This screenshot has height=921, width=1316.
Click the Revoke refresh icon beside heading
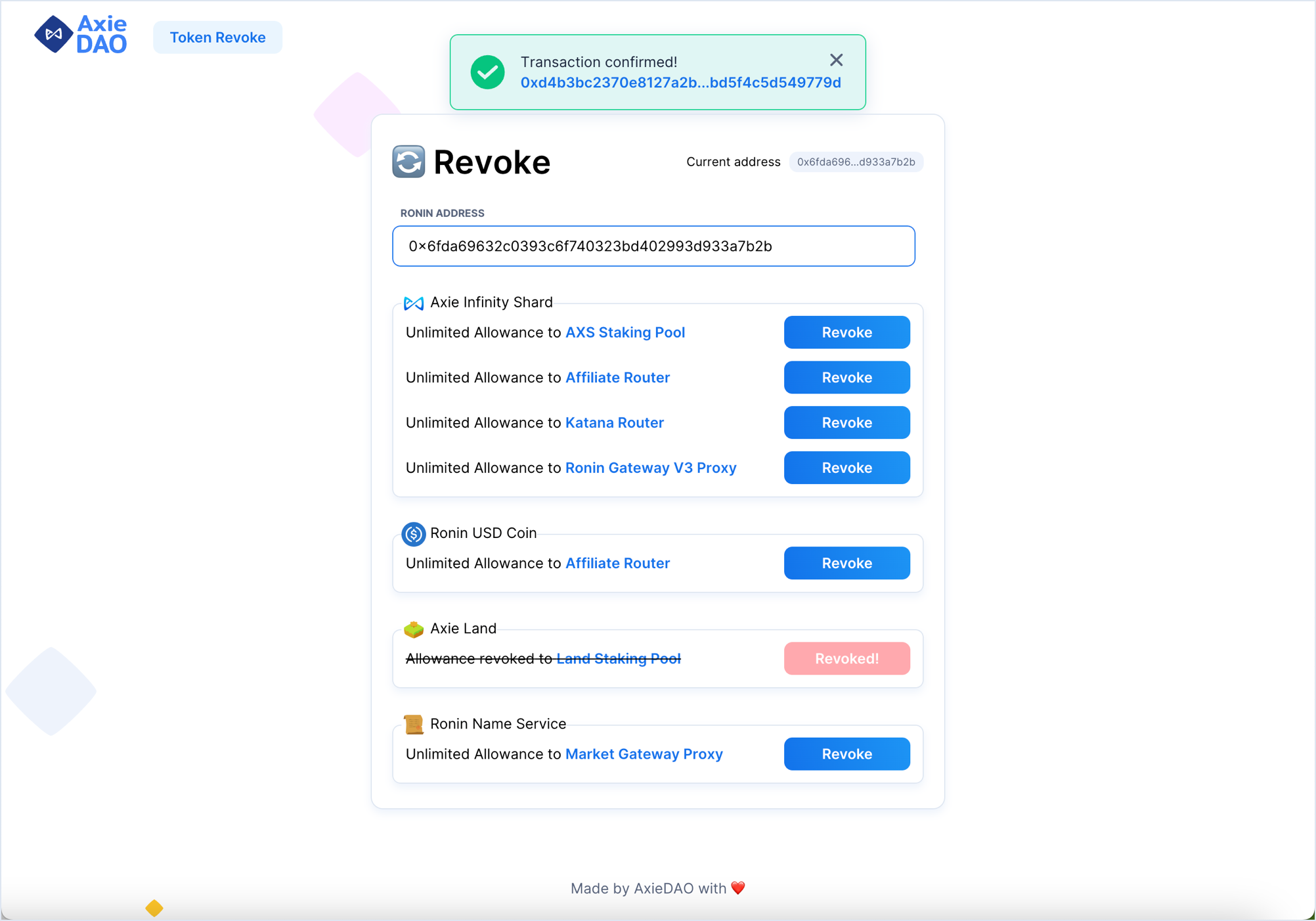pos(408,162)
